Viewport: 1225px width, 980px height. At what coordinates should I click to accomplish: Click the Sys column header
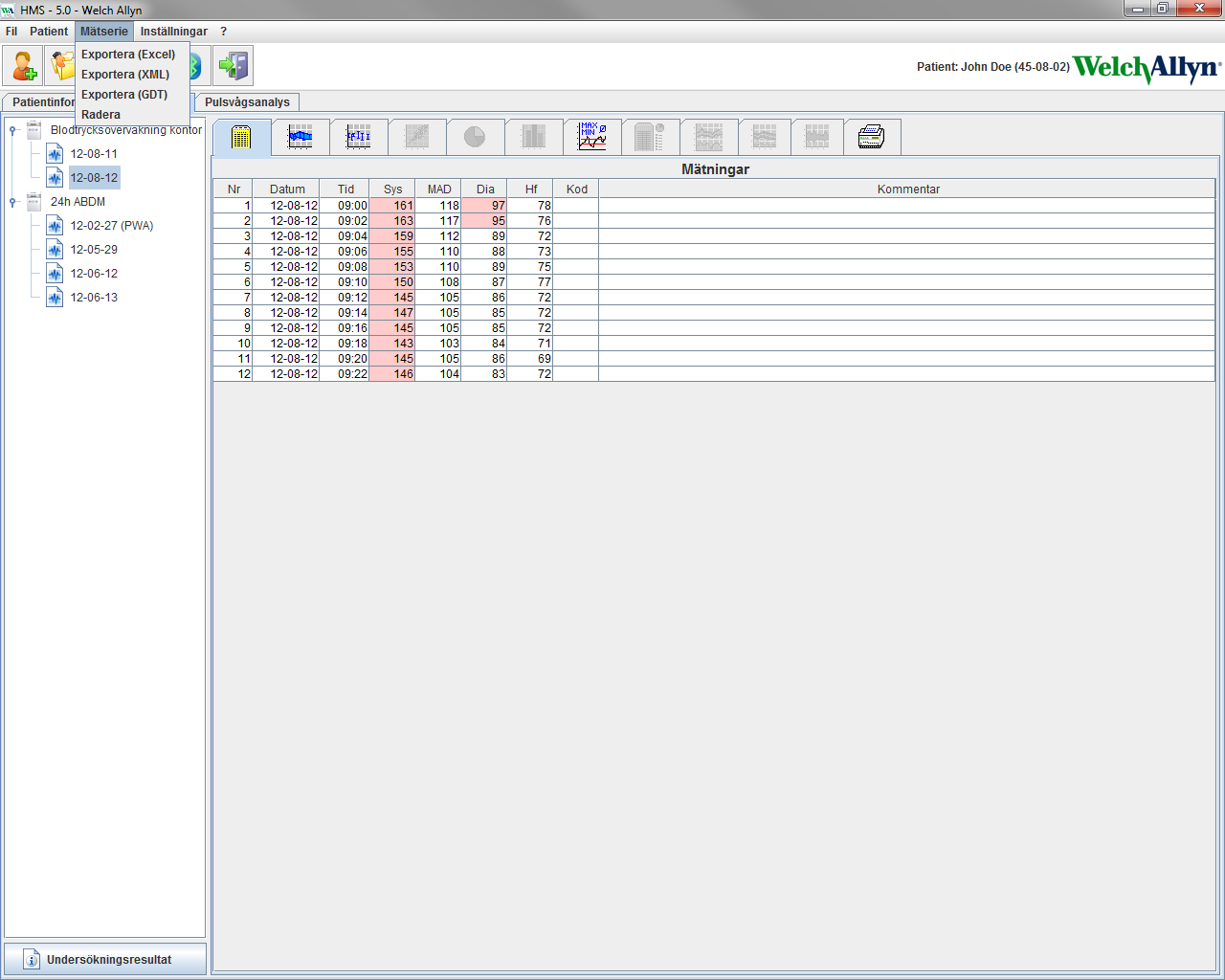(392, 189)
